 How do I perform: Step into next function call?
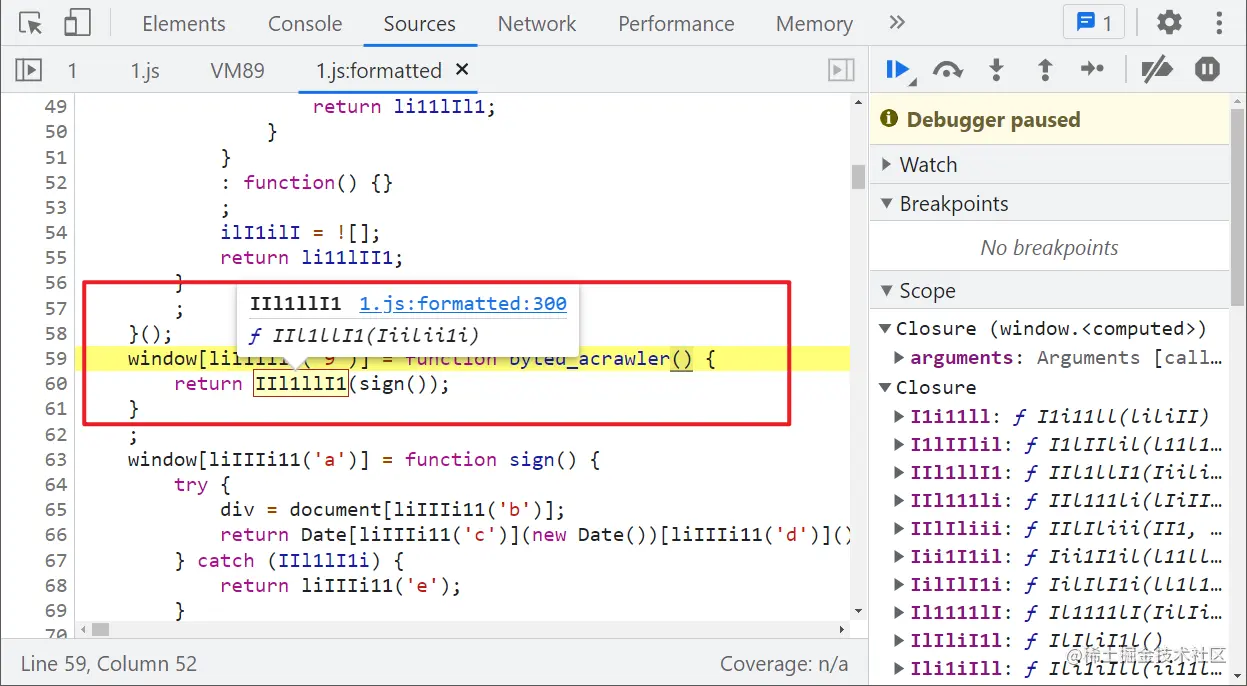pyautogui.click(x=996, y=70)
